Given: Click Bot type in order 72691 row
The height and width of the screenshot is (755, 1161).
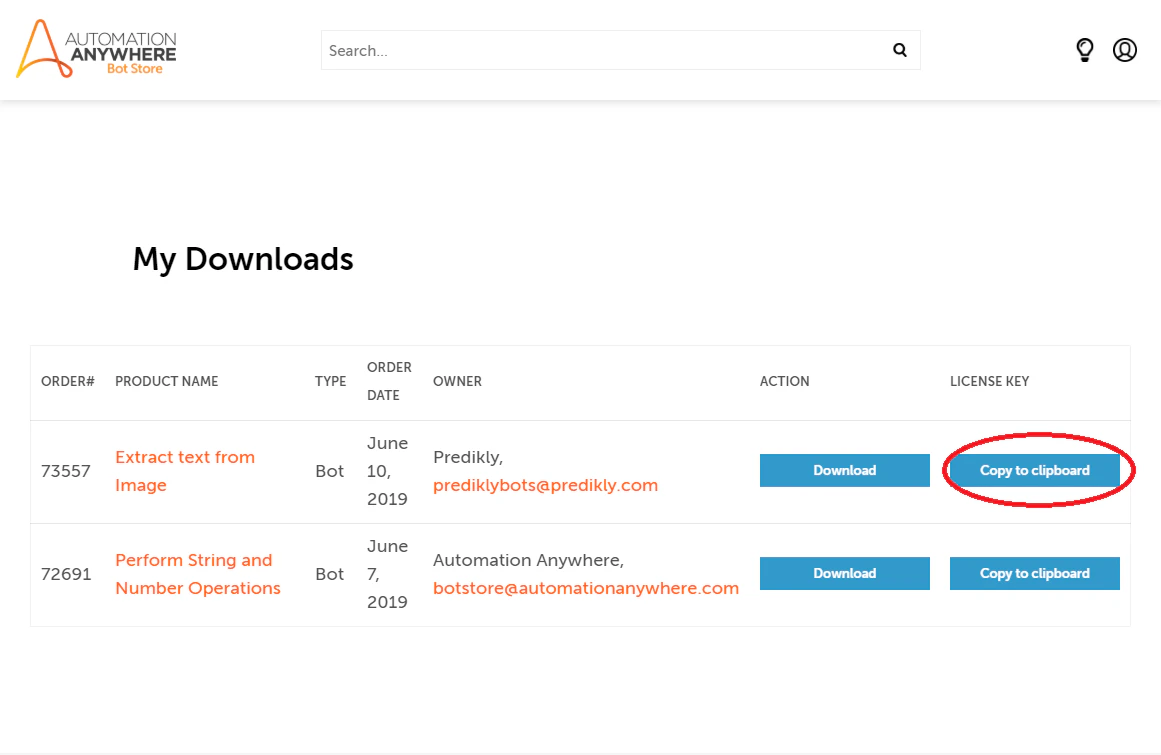Looking at the screenshot, I should 329,574.
